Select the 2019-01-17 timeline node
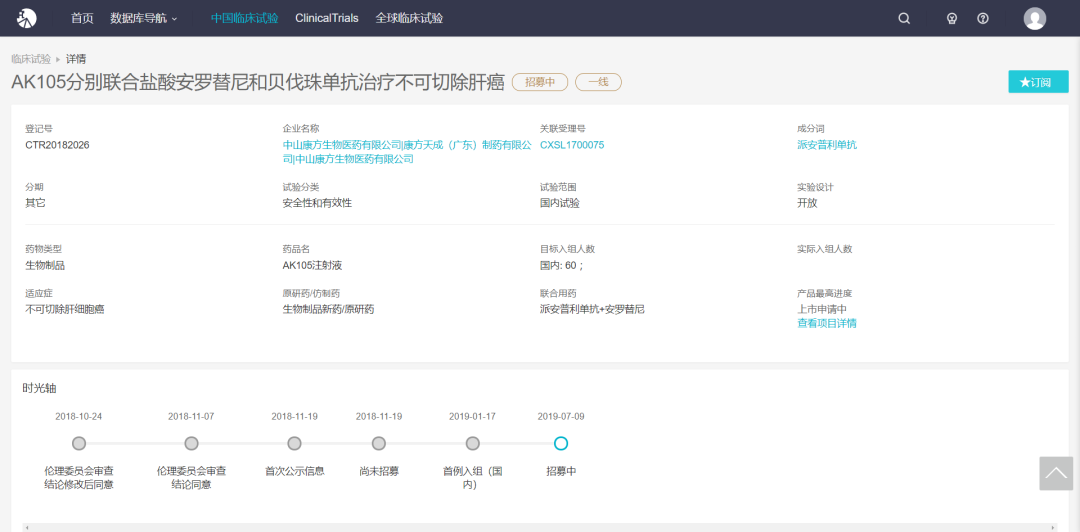 point(472,443)
